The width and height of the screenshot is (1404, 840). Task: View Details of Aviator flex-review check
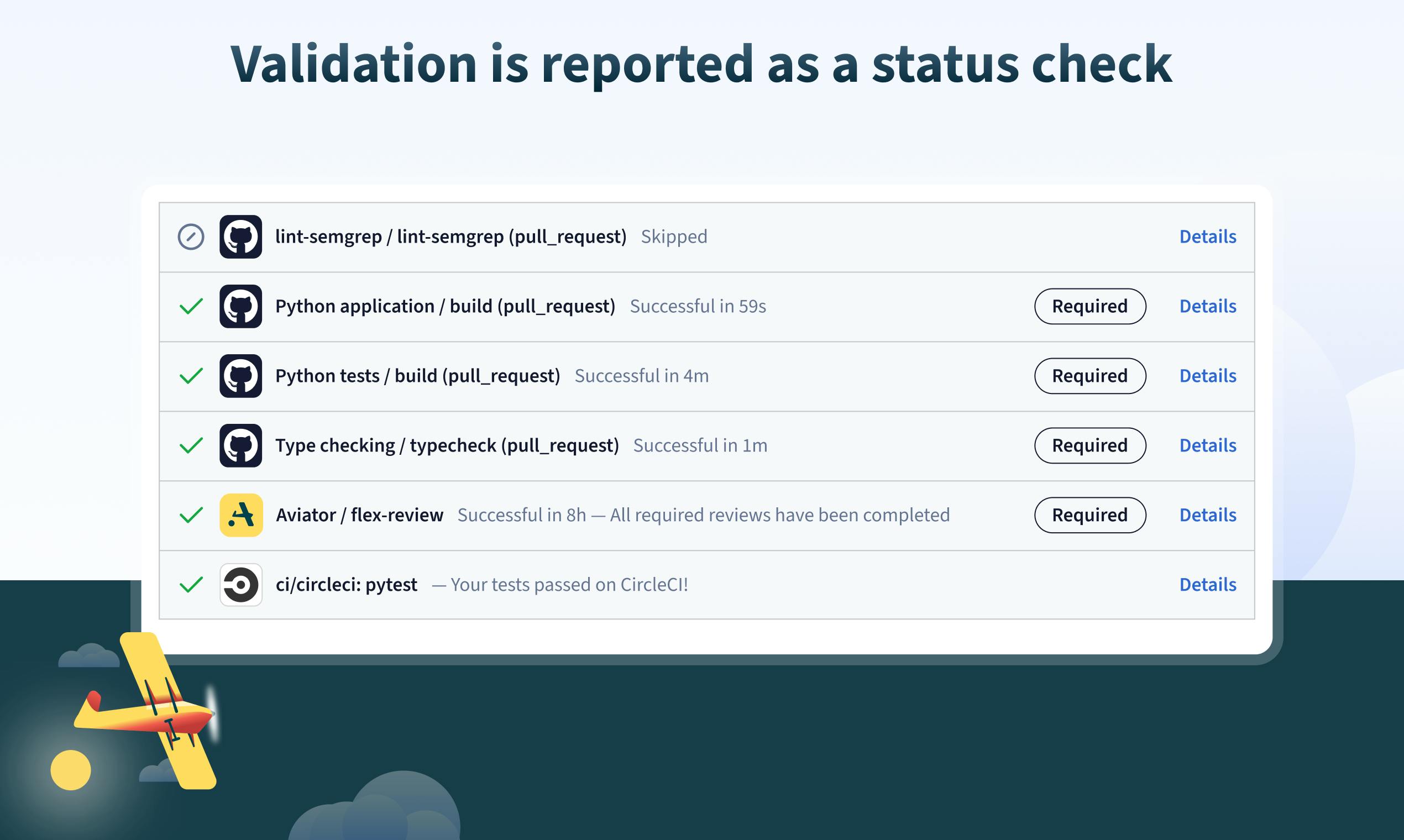1208,515
